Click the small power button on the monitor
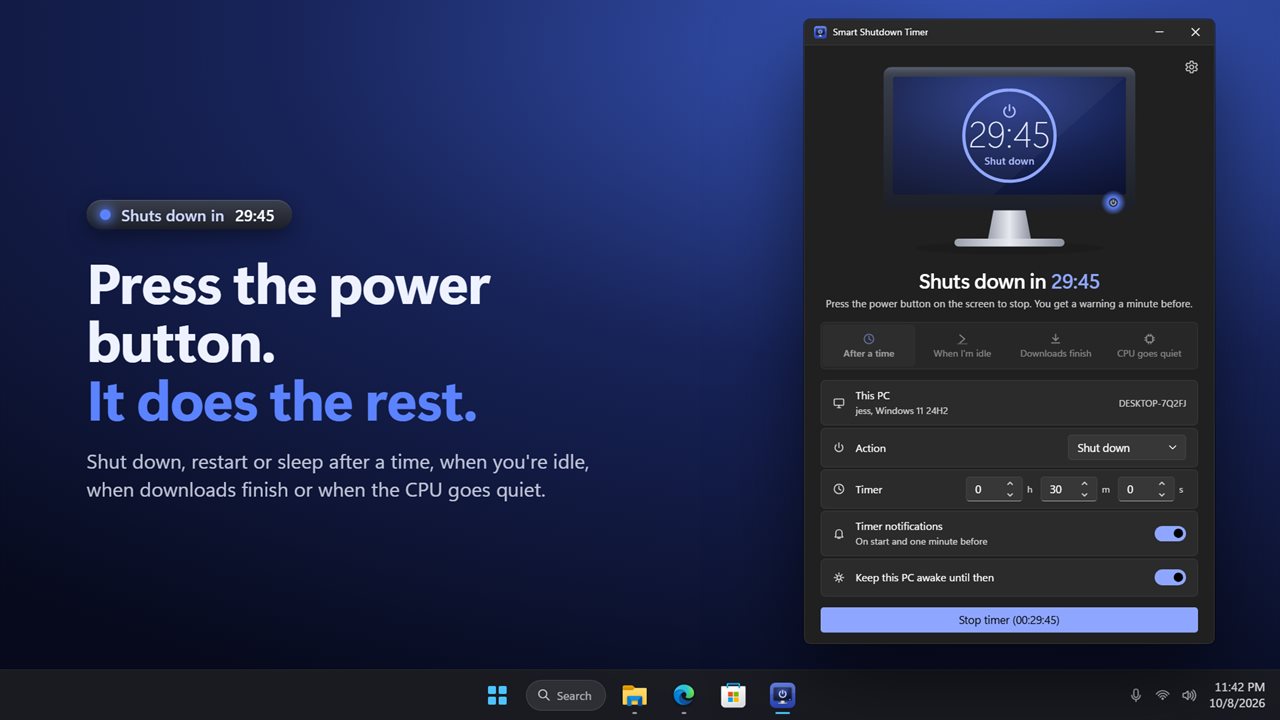The height and width of the screenshot is (720, 1280). [1113, 202]
